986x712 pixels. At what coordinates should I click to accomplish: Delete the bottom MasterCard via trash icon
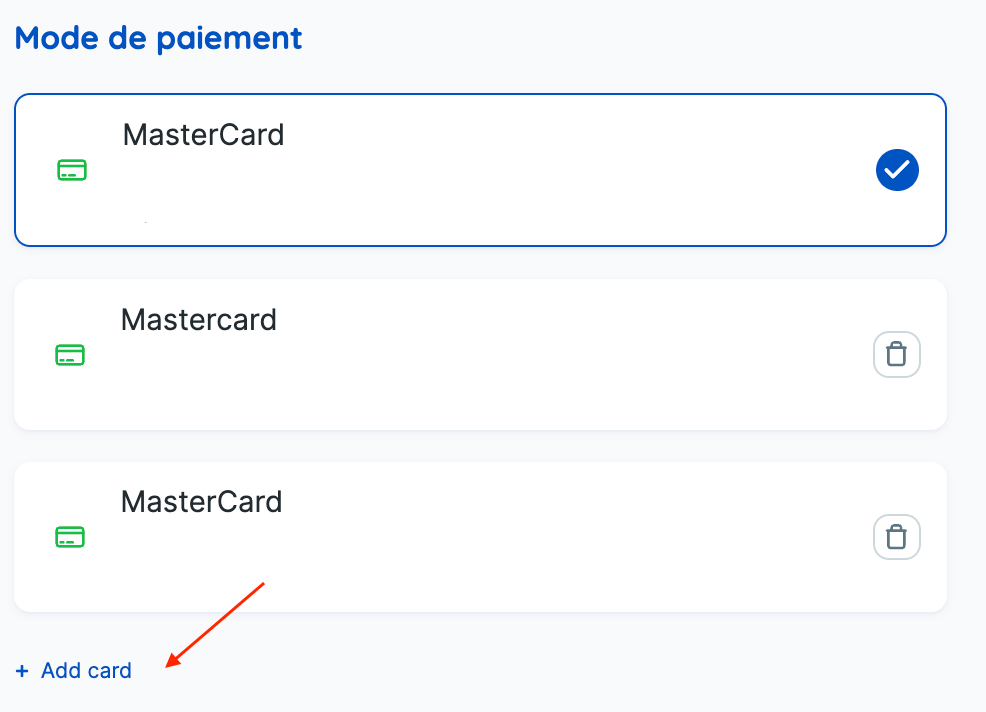(897, 537)
